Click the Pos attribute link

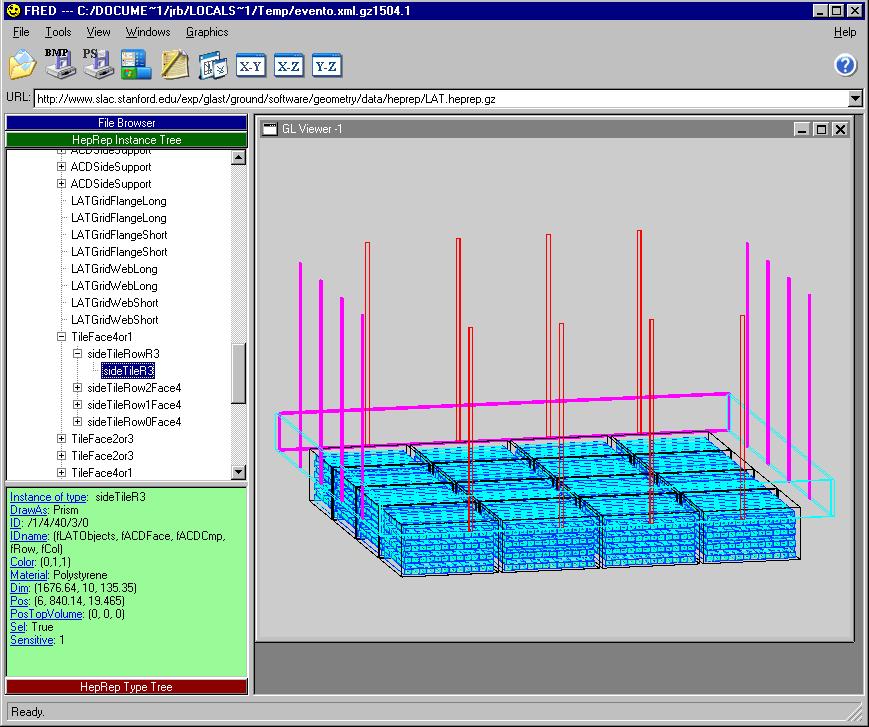(19, 601)
